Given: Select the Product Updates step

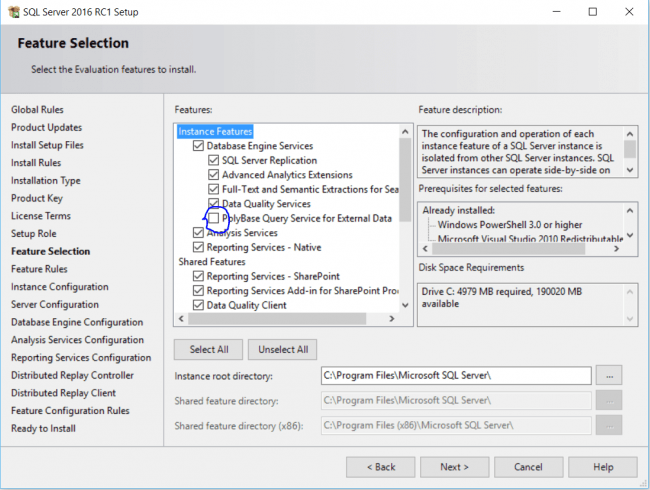Looking at the screenshot, I should [46, 127].
